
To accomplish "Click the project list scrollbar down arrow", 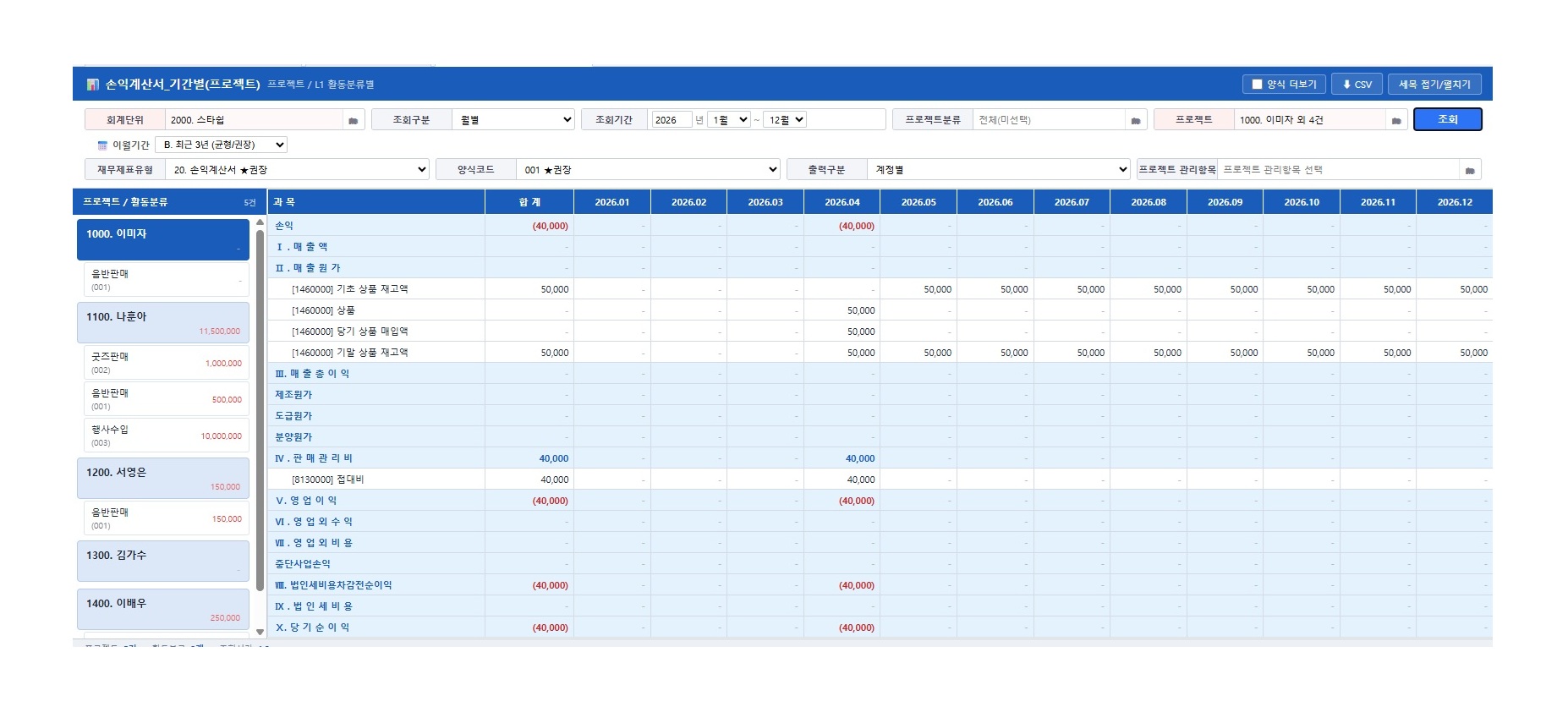I will point(260,632).
